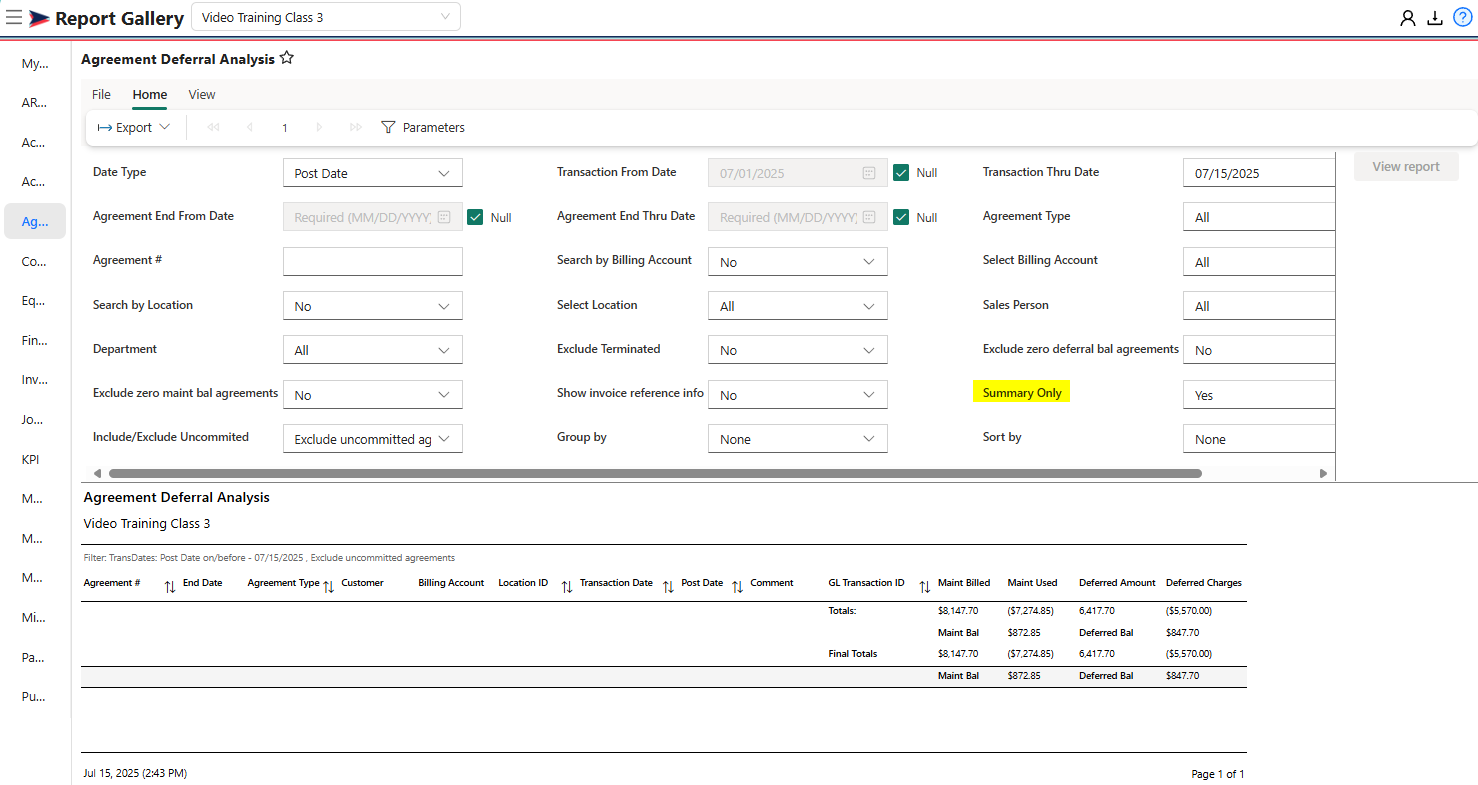Open calendar for Transaction From Date
Screen dimensions: 1478x785
pyautogui.click(x=869, y=173)
